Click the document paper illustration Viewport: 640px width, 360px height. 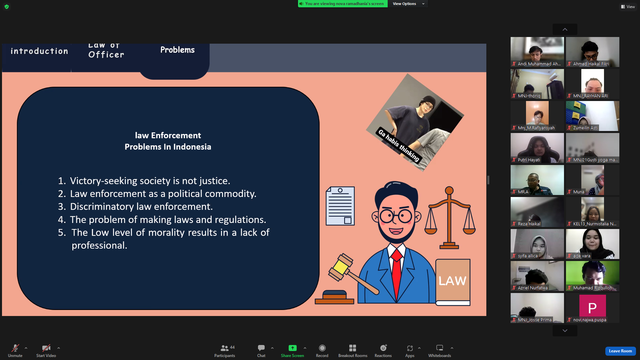point(340,206)
